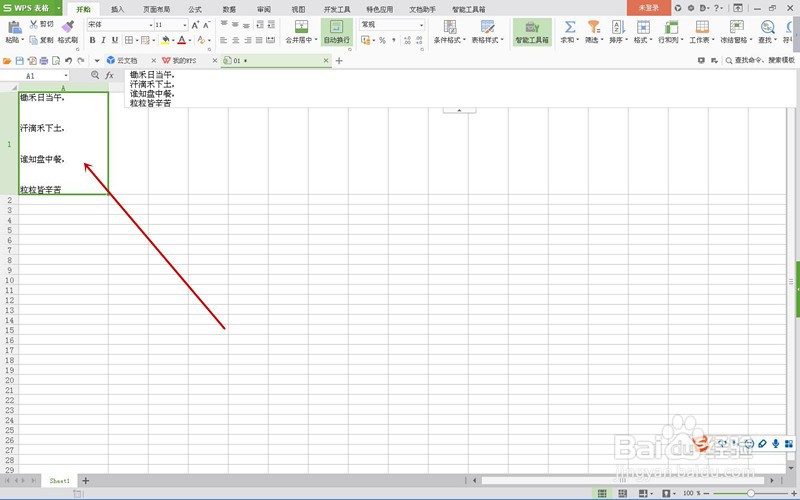Collapse the formula bar with up arrow
This screenshot has width=800, height=500.
pyautogui.click(x=459, y=110)
